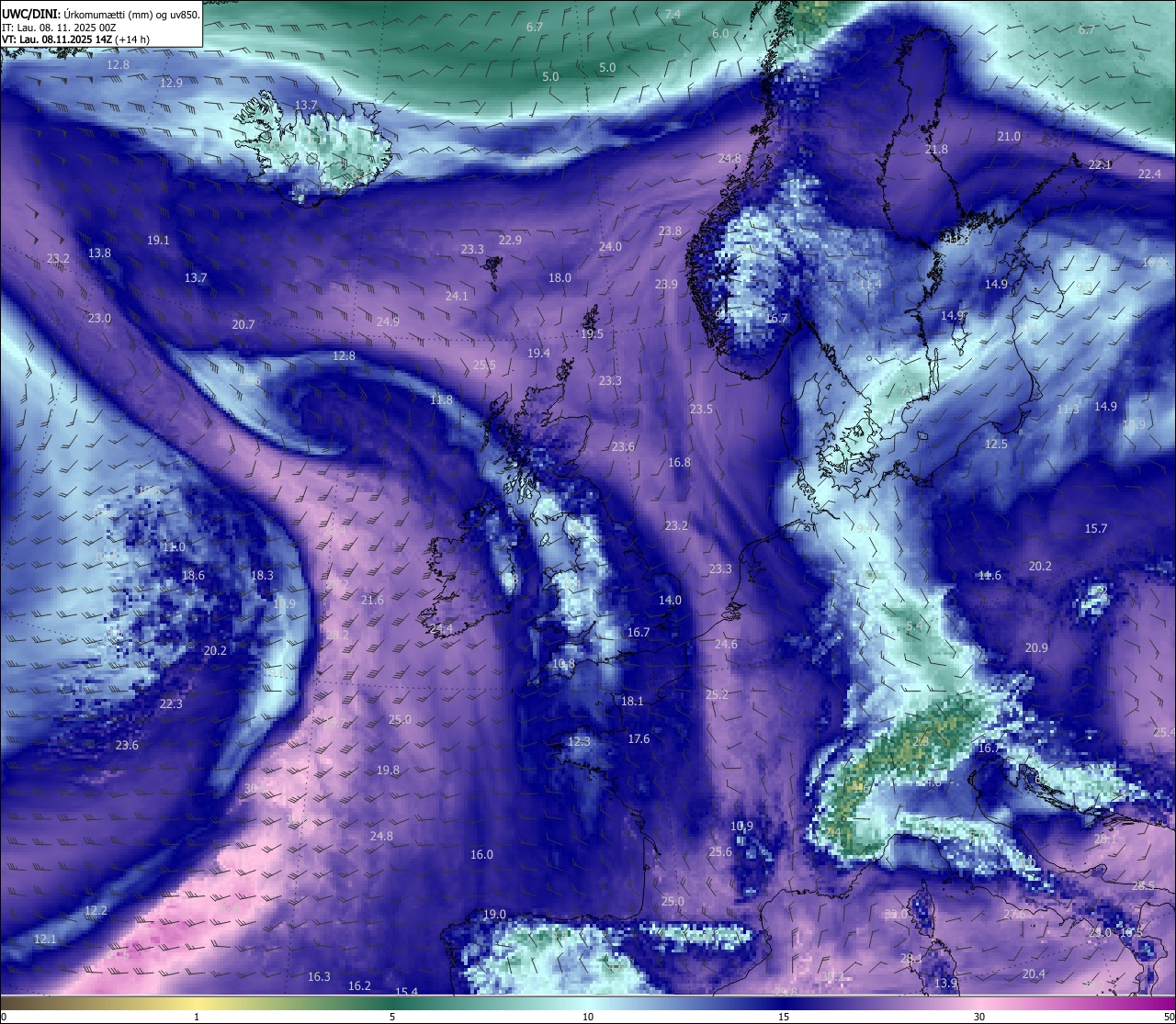The height and width of the screenshot is (1024, 1176).
Task: Click the 22.4 value label
Action: tap(1149, 174)
